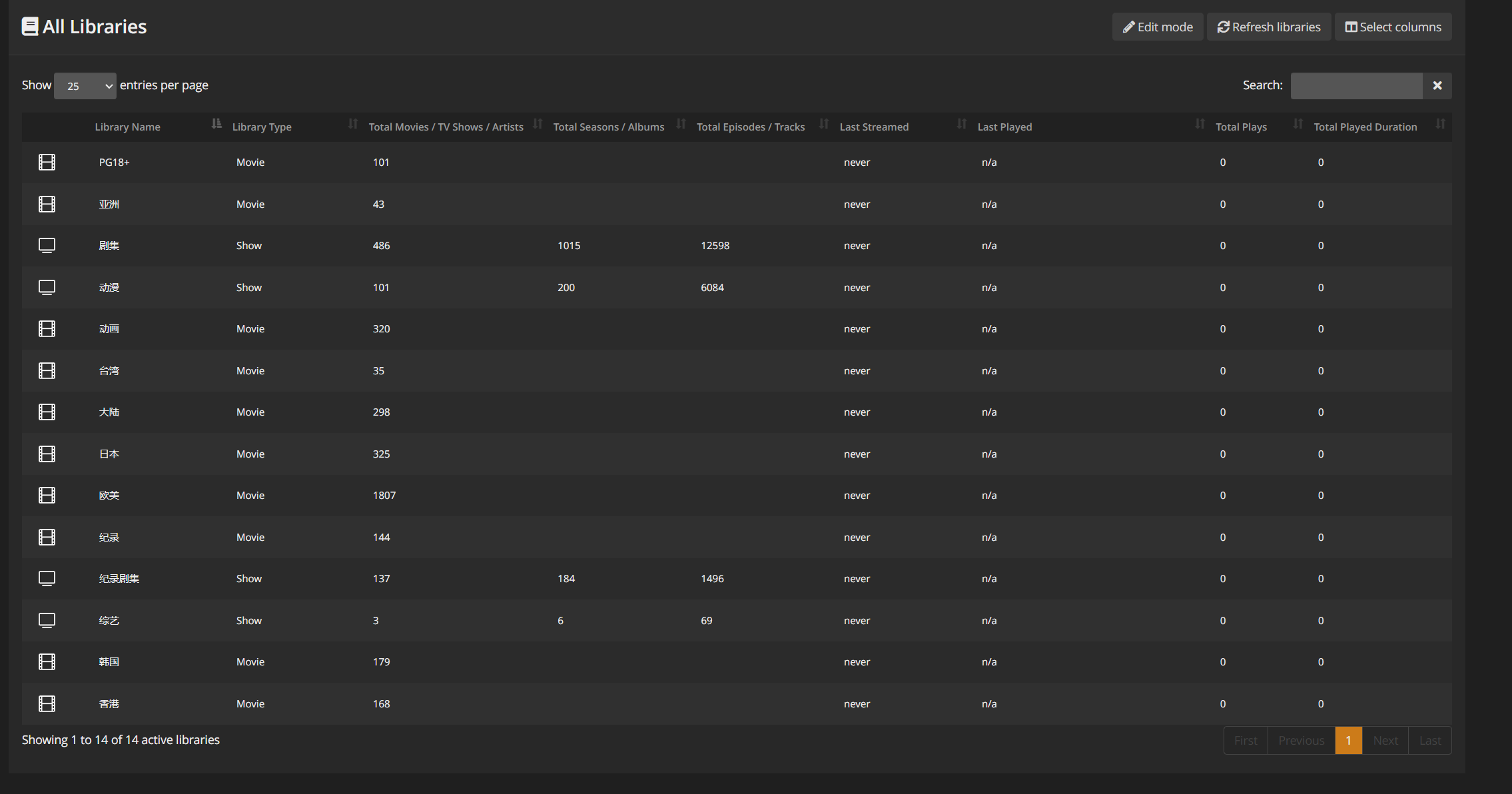Clear the search field with X icon
1512x794 pixels.
(1437, 86)
